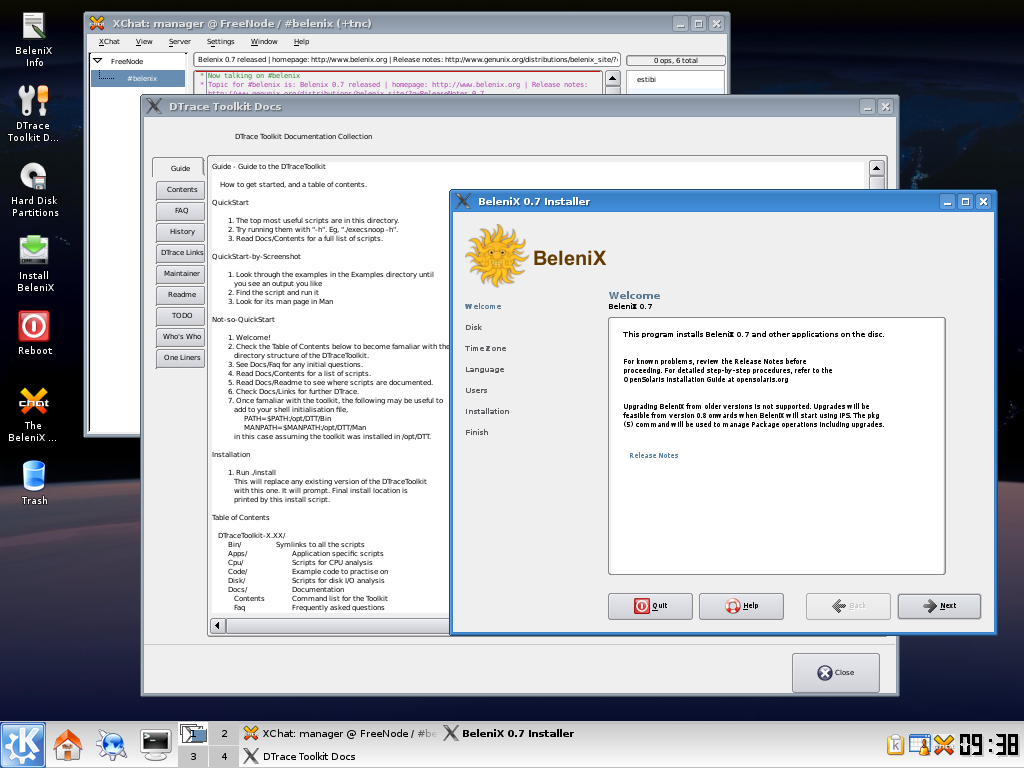Launch Install BeleniX desktop icon
The height and width of the screenshot is (768, 1024).
[x=35, y=264]
